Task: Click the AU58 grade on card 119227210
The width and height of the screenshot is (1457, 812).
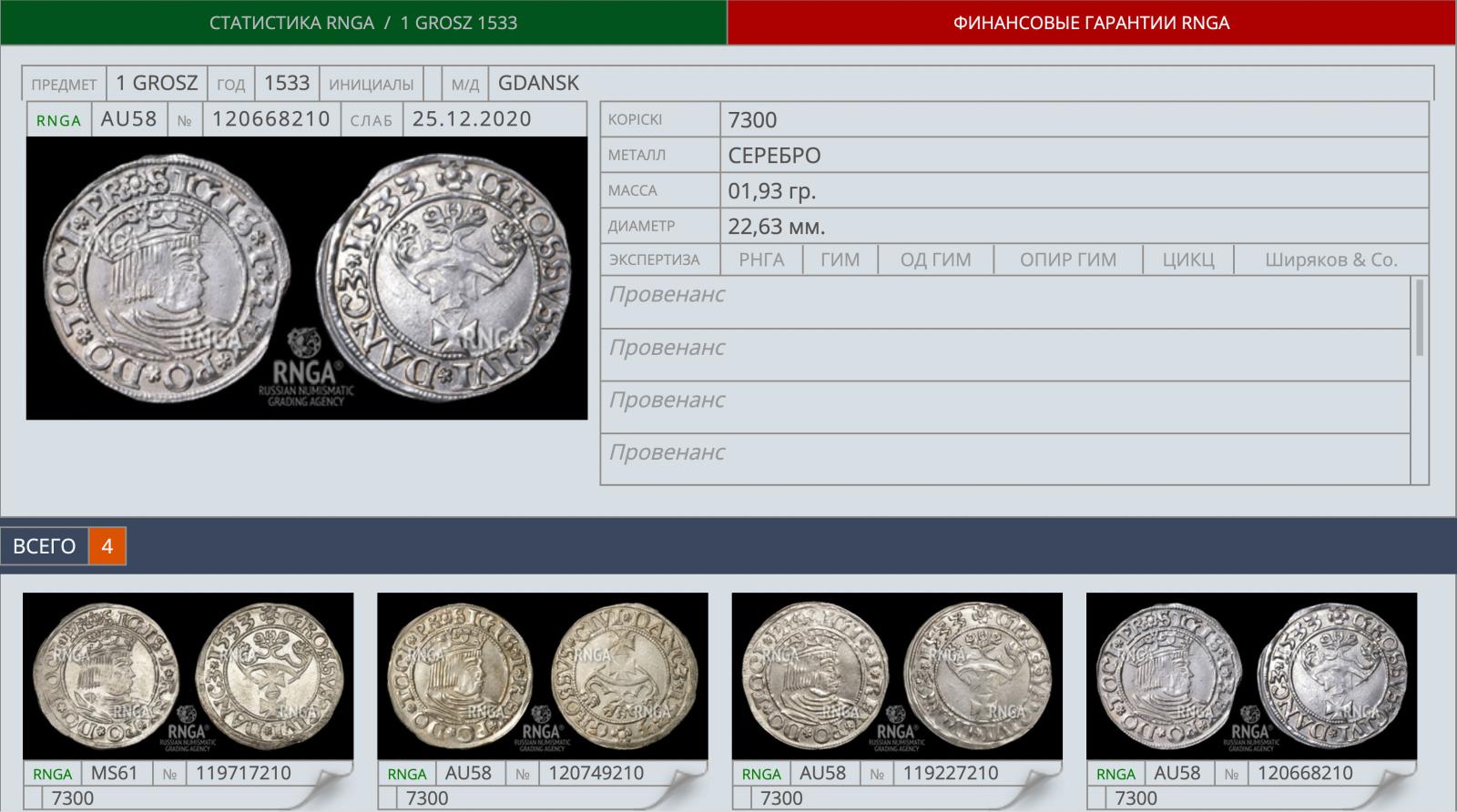Action: click(x=822, y=773)
